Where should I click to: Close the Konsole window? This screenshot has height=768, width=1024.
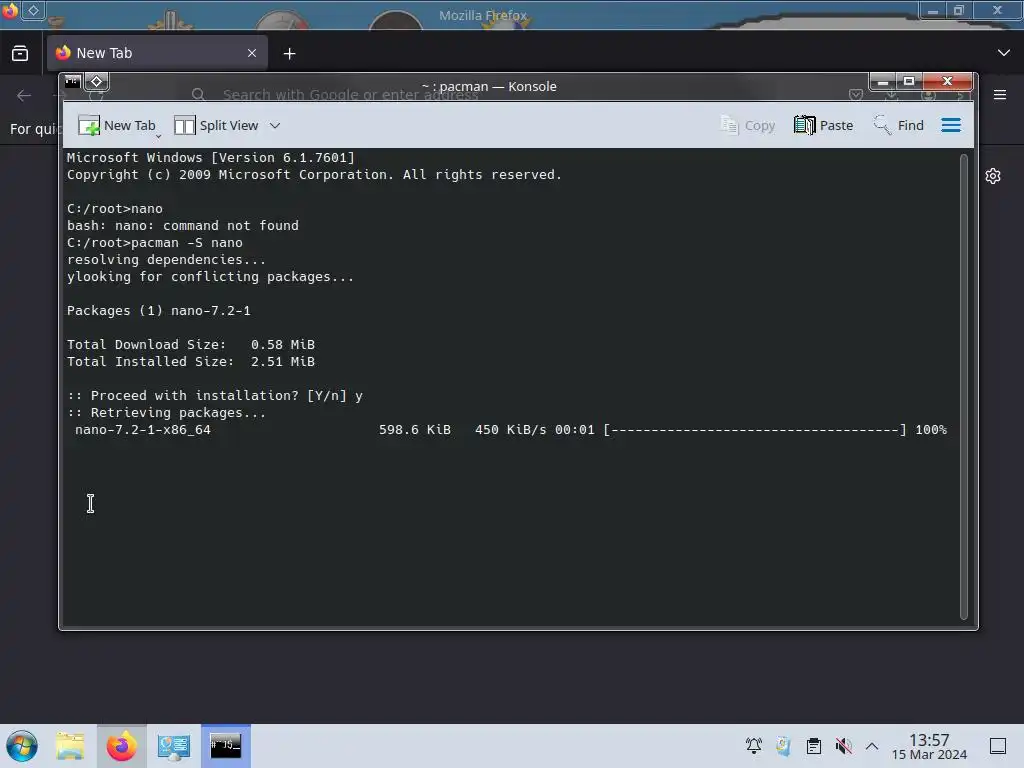947,82
